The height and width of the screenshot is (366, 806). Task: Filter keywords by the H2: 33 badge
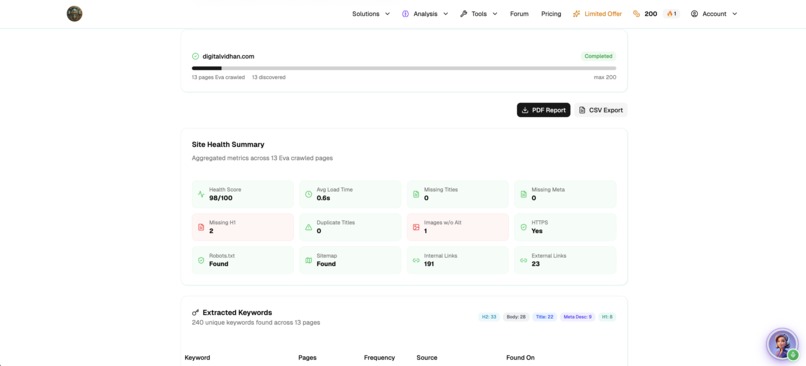[489, 317]
